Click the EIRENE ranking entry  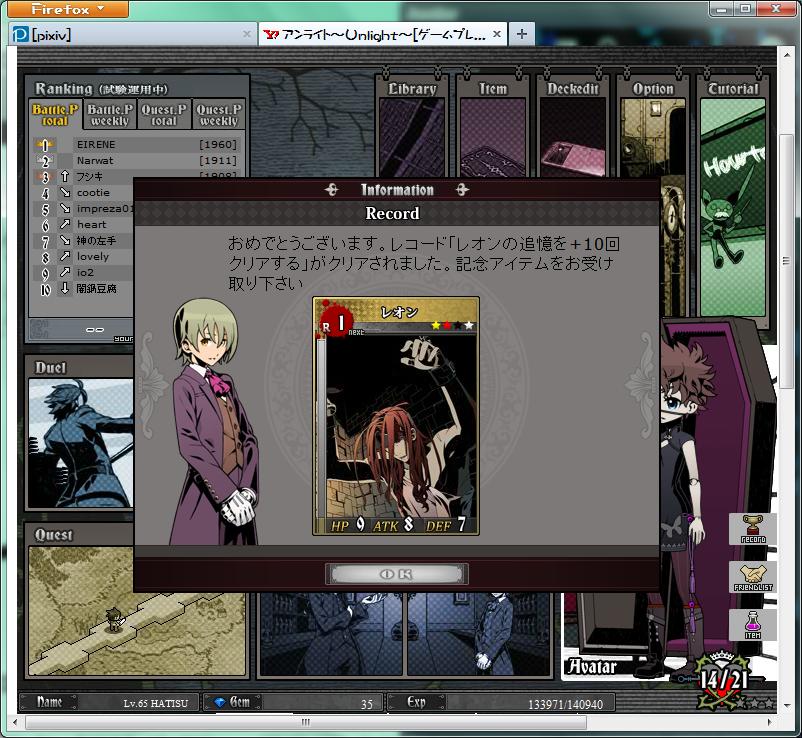point(137,145)
